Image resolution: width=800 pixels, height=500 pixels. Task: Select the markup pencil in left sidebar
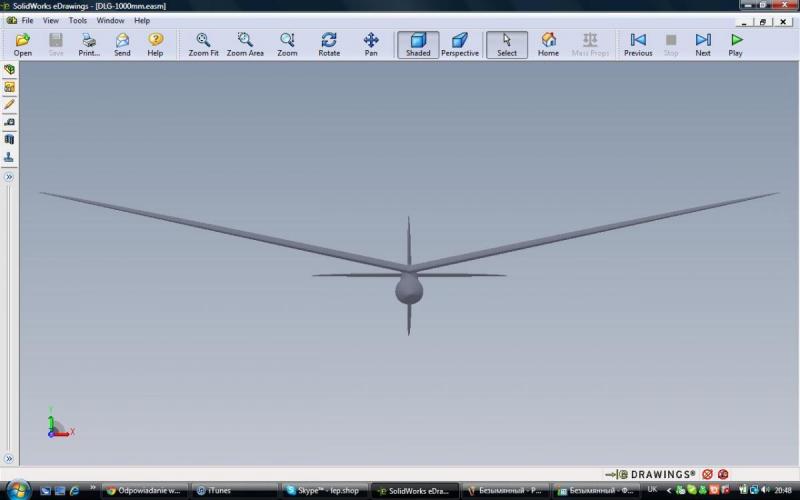click(x=9, y=104)
